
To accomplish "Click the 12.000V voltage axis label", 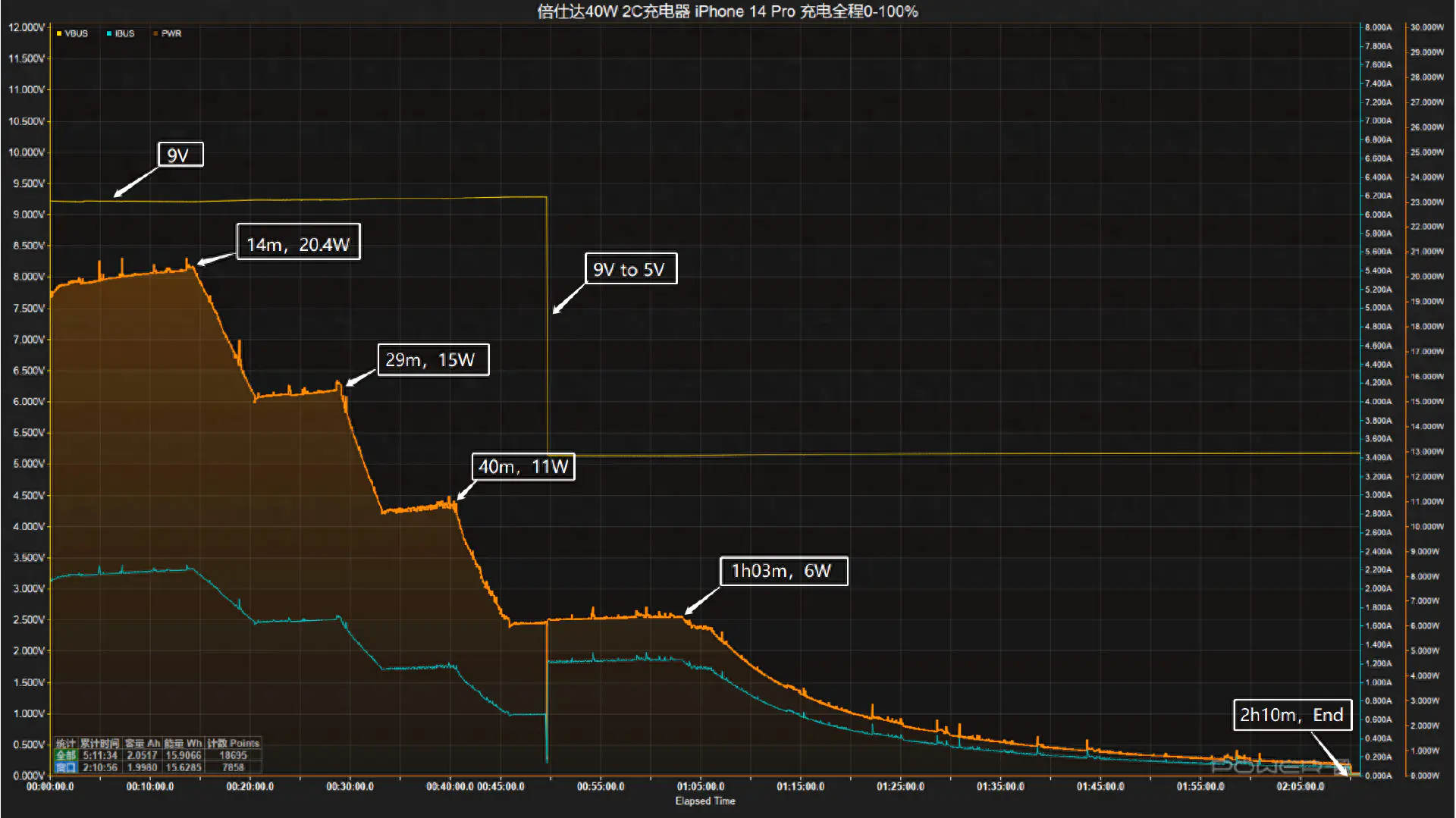I will click(x=27, y=27).
